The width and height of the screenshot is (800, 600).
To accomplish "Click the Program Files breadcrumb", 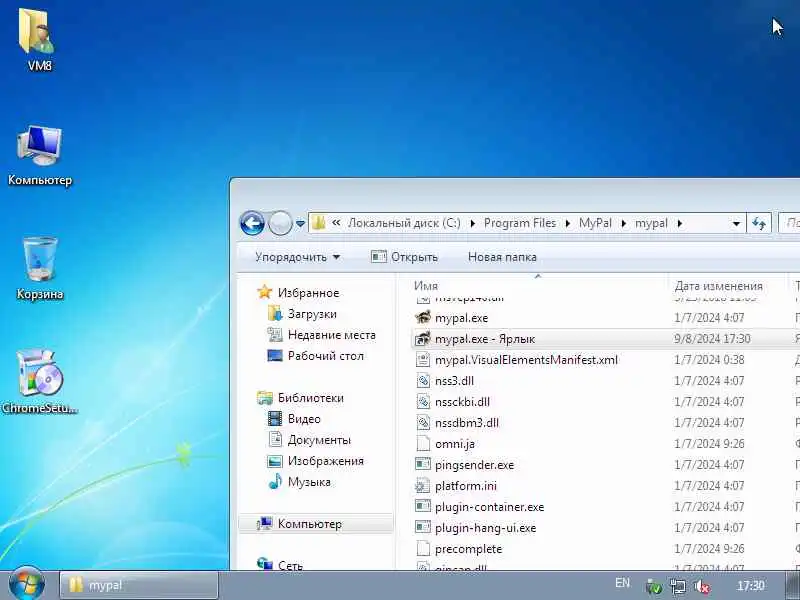I will pyautogui.click(x=520, y=223).
